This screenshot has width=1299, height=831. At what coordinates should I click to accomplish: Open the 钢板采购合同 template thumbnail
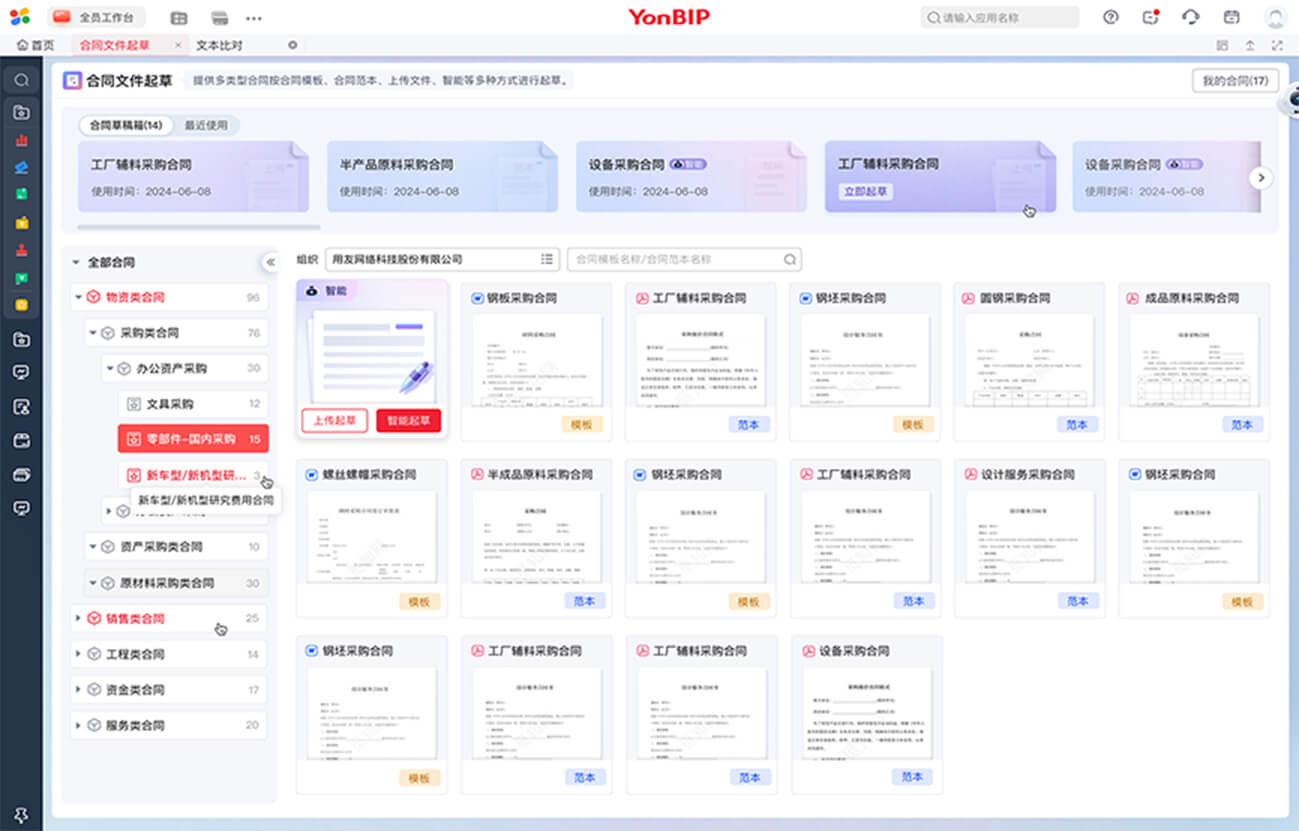pos(536,361)
